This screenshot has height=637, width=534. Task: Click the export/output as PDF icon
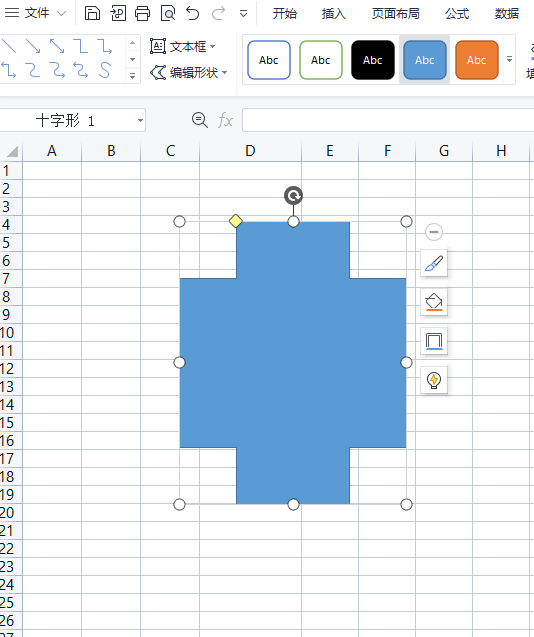coord(118,13)
